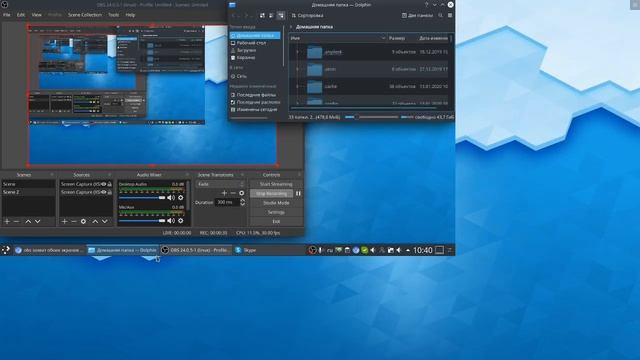This screenshot has width=640, height=360.
Task: Select Scene 2 in the Scenes list
Action: [29, 192]
